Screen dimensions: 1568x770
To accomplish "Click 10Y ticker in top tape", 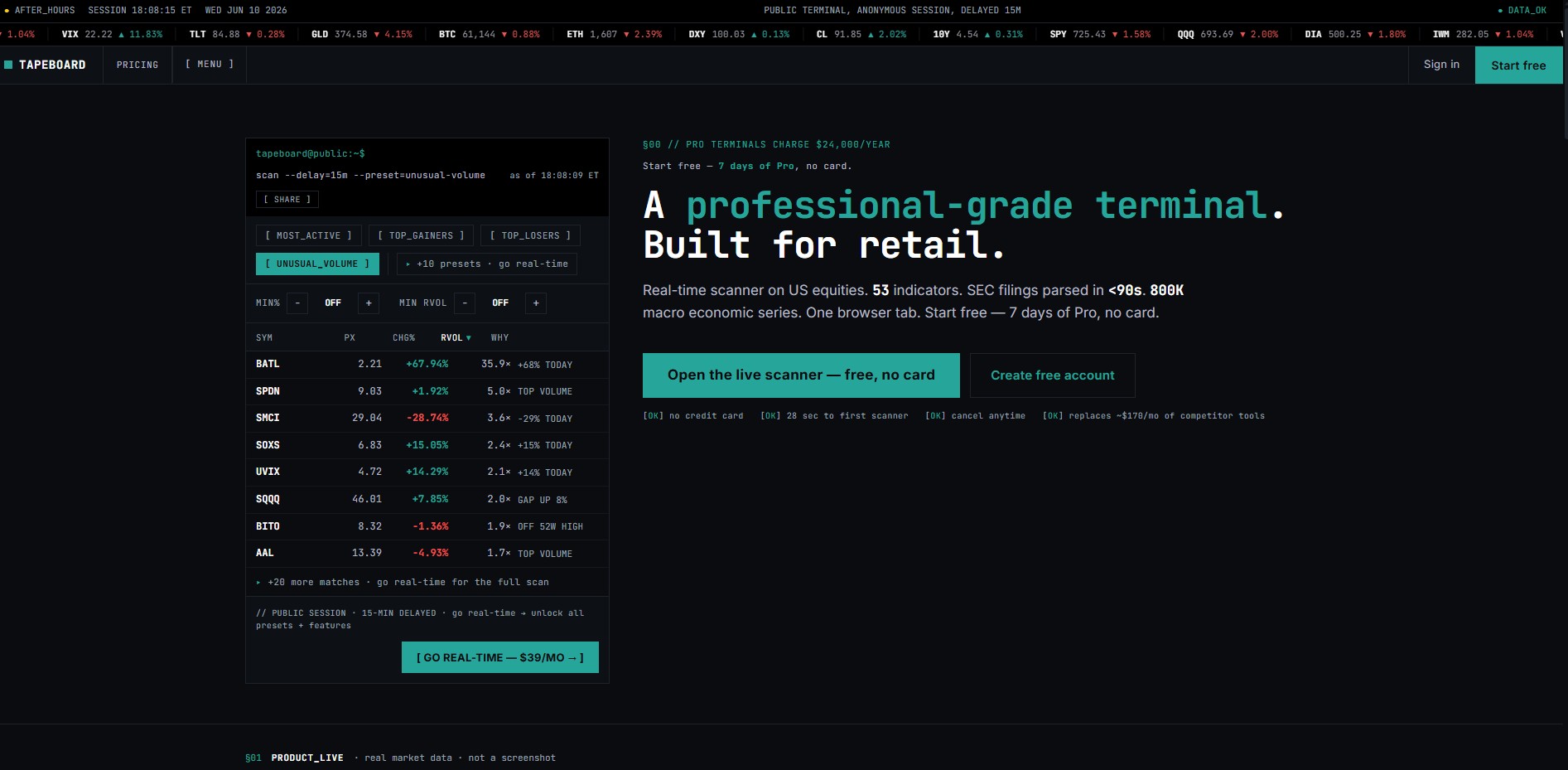I will 978,35.
